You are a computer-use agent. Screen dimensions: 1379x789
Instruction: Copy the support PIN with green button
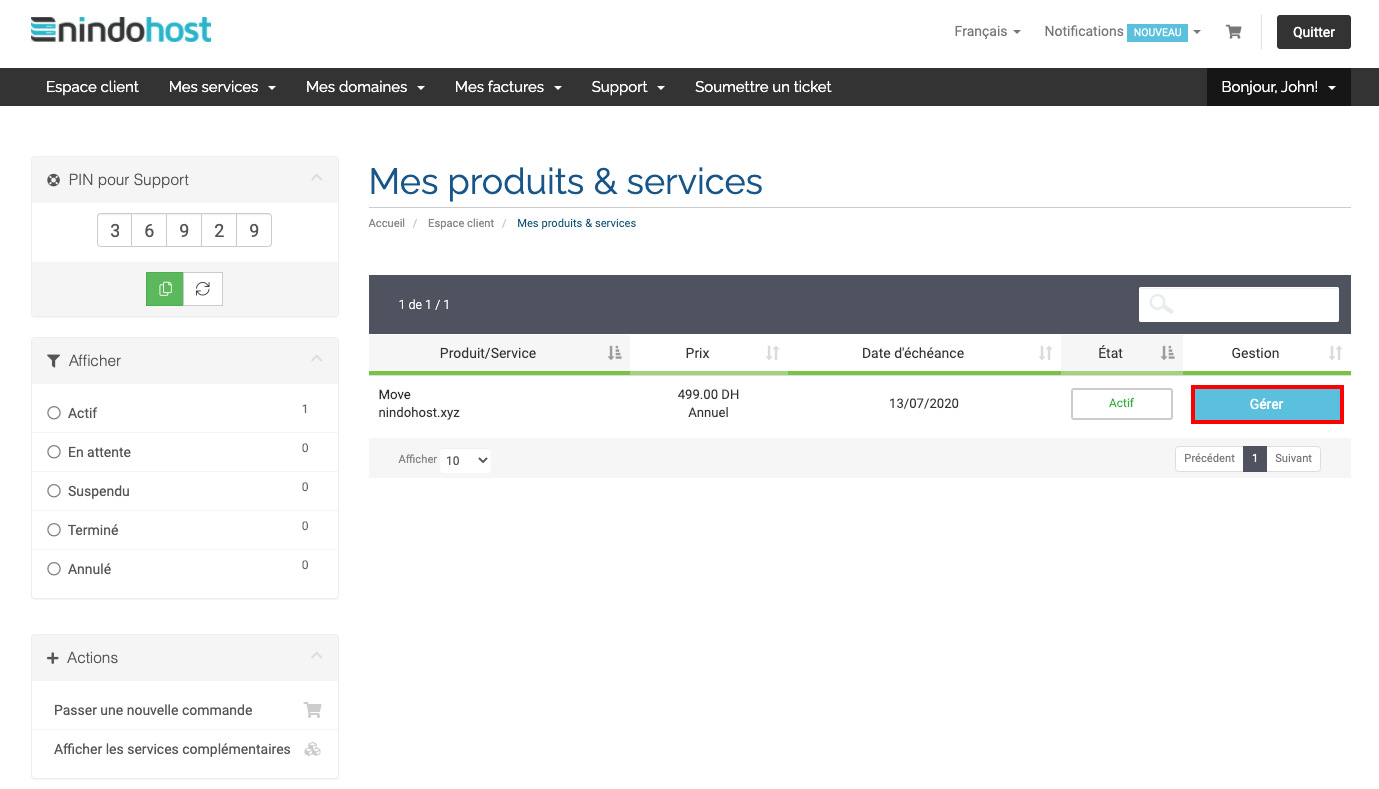[x=165, y=289]
